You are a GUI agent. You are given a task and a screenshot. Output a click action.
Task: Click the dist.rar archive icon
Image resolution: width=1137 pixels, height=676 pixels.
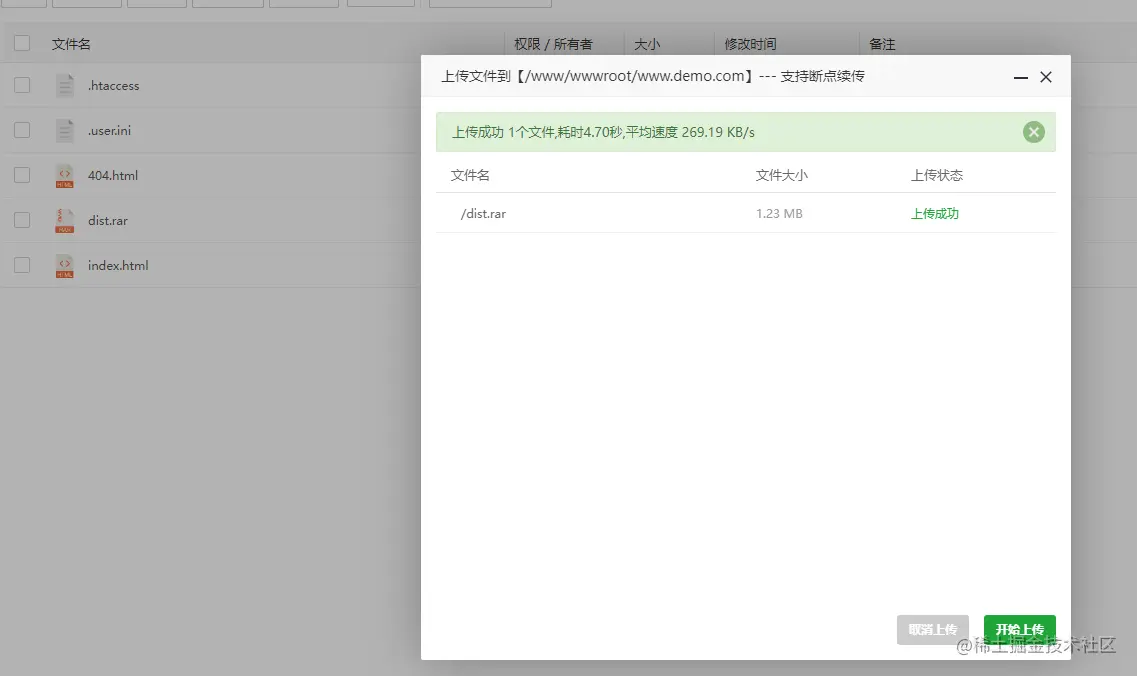tap(65, 220)
